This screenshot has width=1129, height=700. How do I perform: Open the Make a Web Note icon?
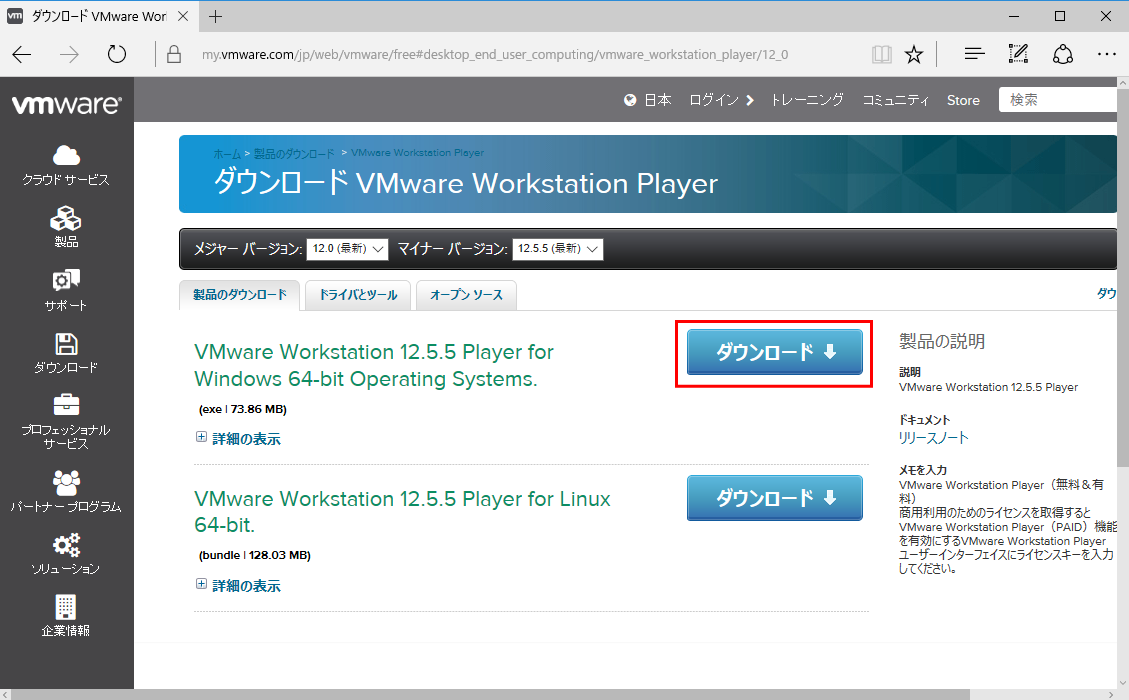(1018, 54)
